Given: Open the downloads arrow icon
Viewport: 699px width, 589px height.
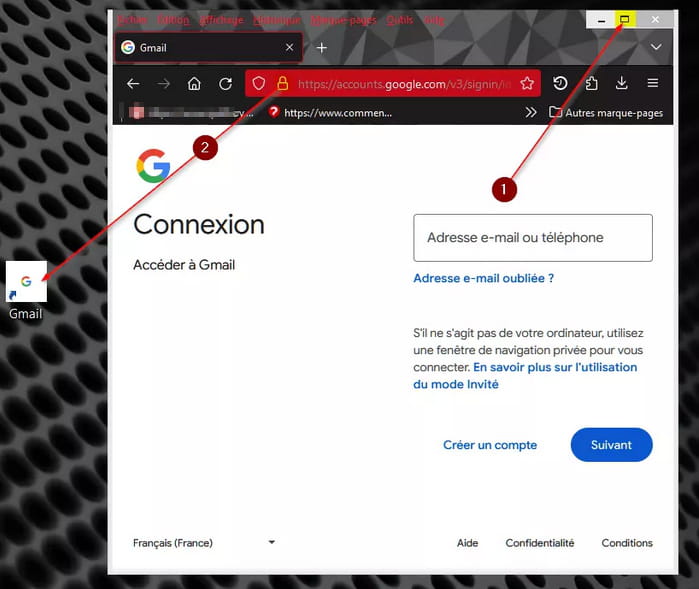Looking at the screenshot, I should pos(621,83).
